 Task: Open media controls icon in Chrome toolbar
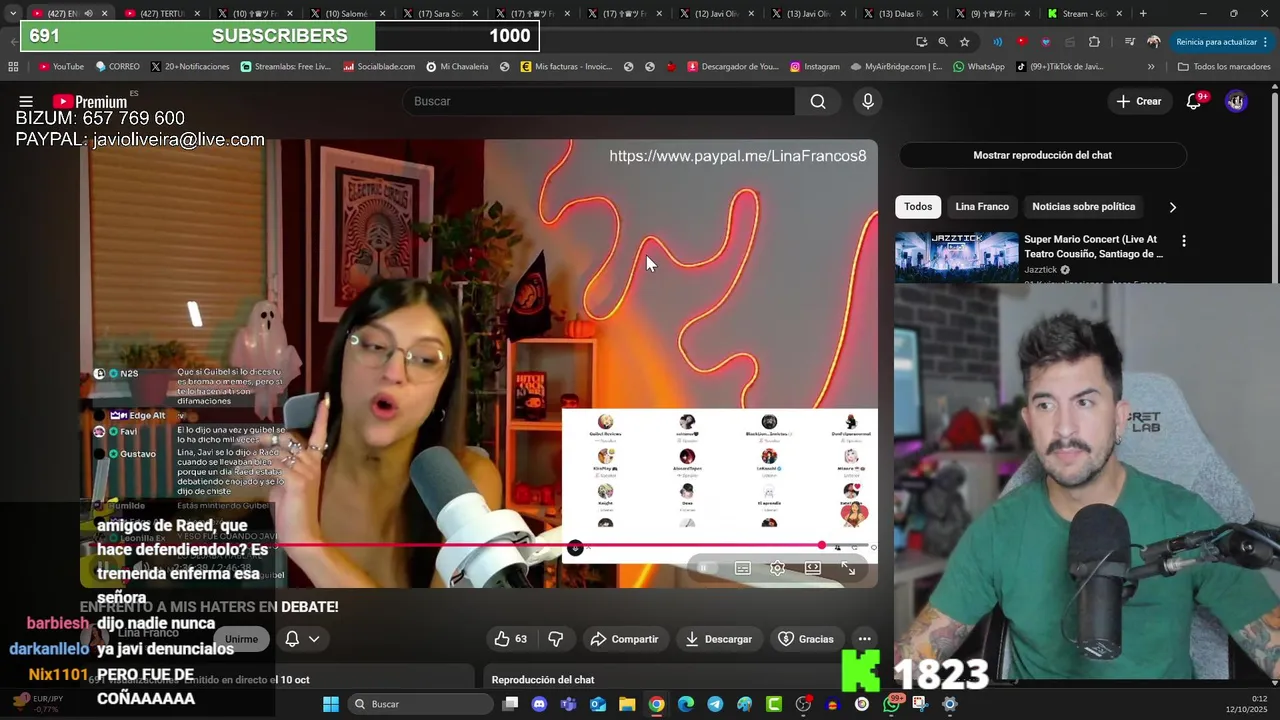coord(1129,42)
